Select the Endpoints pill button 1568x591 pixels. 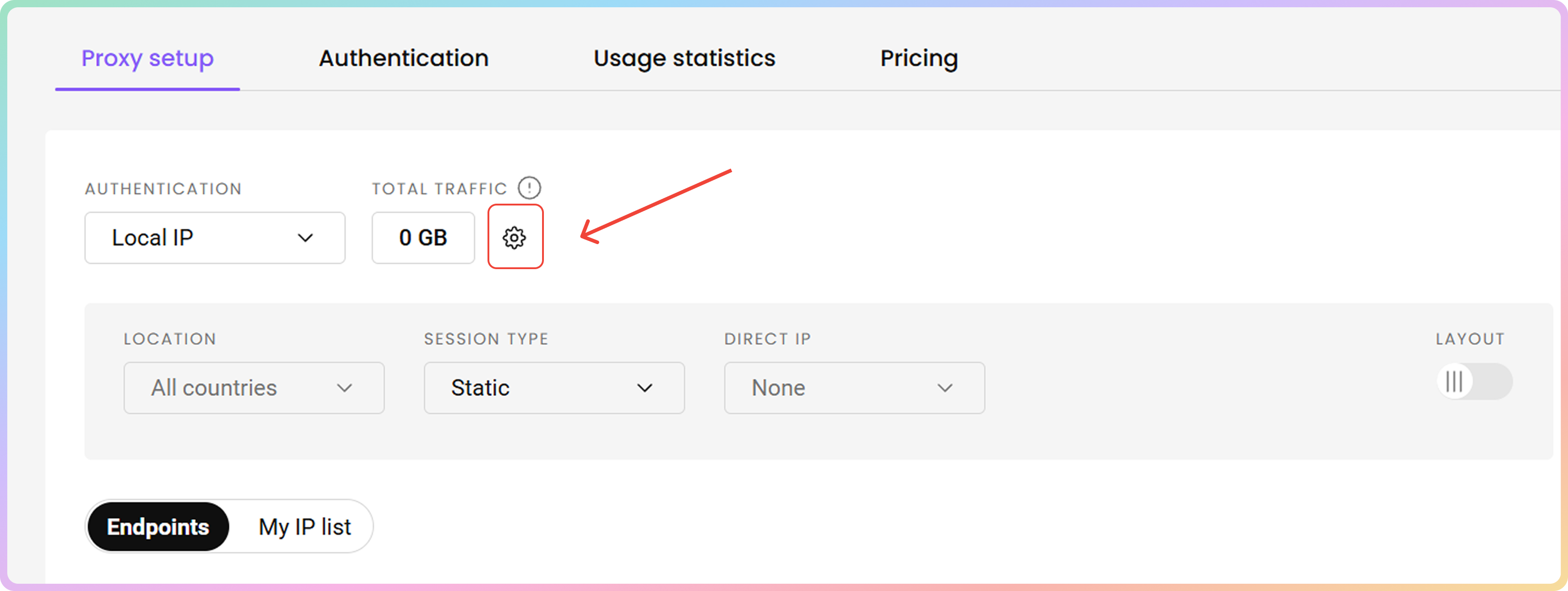[158, 526]
